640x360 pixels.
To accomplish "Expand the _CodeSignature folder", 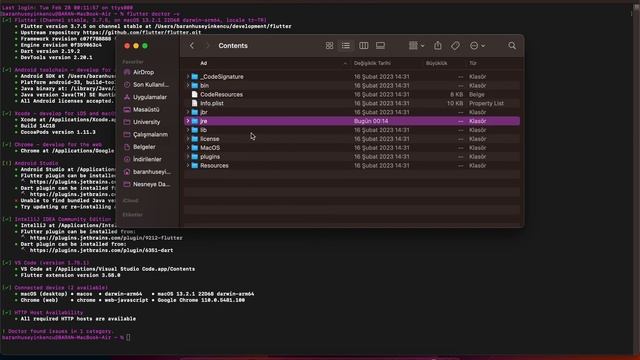I will point(188,77).
